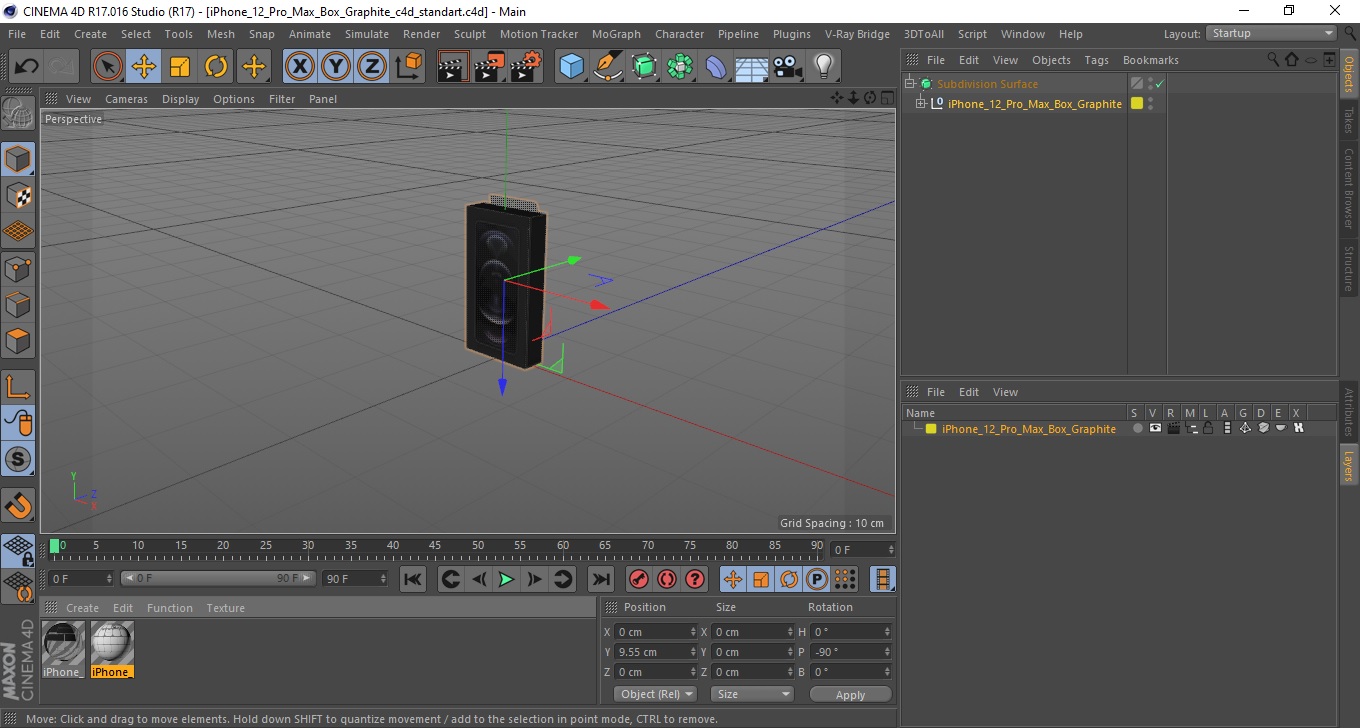
Task: Click the Y position input field
Action: pyautogui.click(x=656, y=652)
